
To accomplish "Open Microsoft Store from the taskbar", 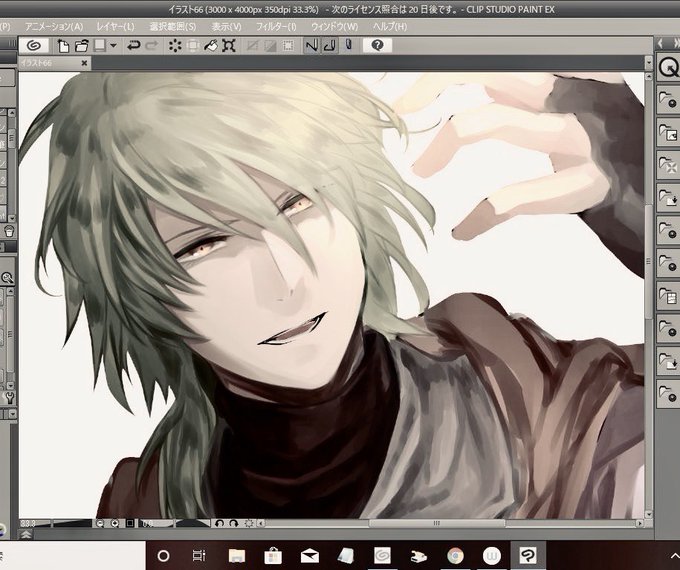I will point(273,556).
